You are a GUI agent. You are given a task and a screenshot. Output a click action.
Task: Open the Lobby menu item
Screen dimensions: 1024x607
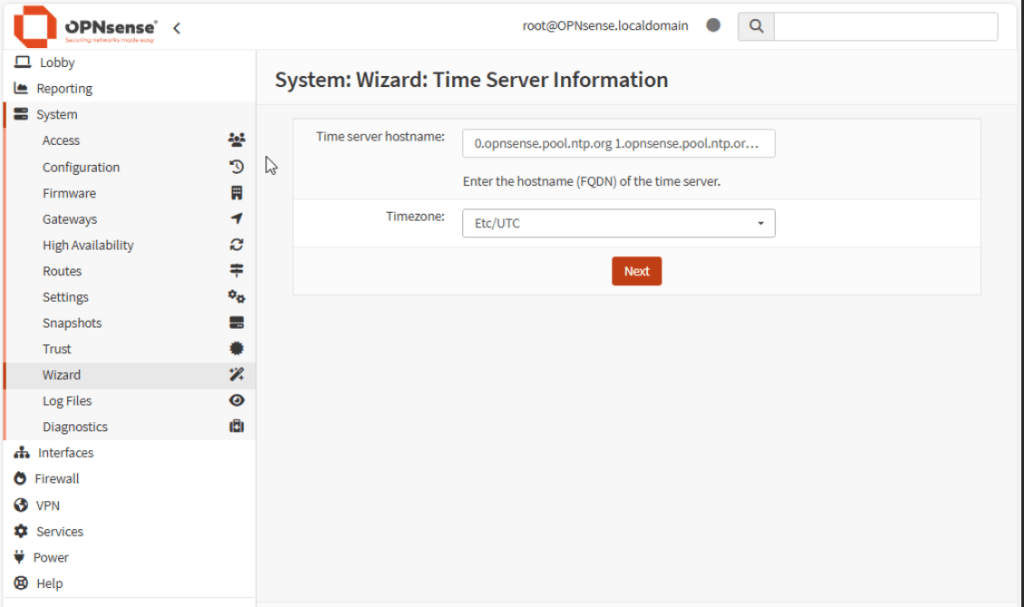57,62
